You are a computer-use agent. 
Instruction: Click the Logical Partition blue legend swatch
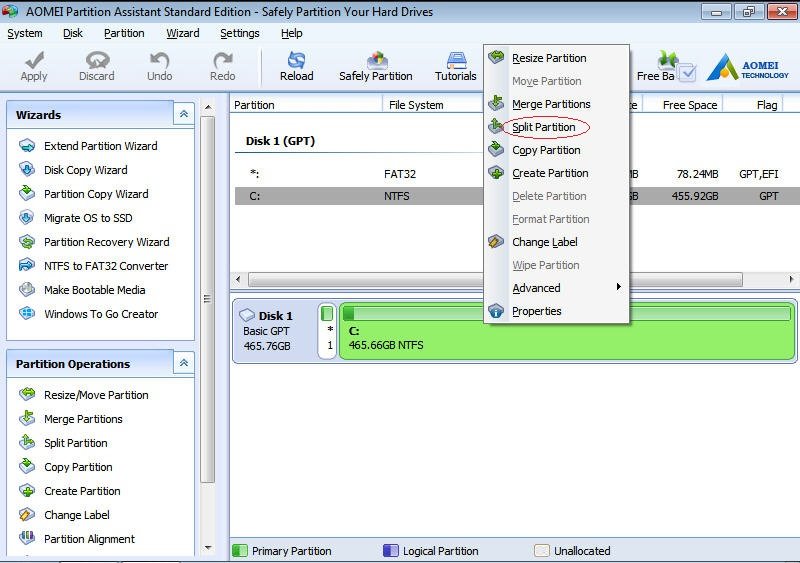pos(390,550)
